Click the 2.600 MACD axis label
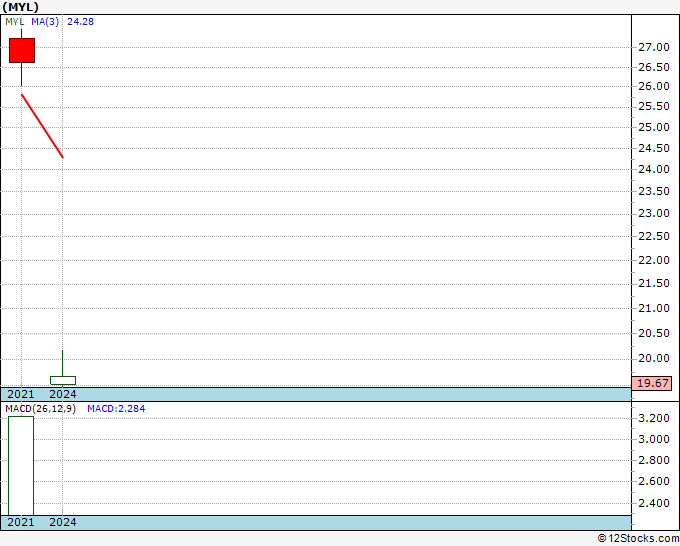 [654, 481]
